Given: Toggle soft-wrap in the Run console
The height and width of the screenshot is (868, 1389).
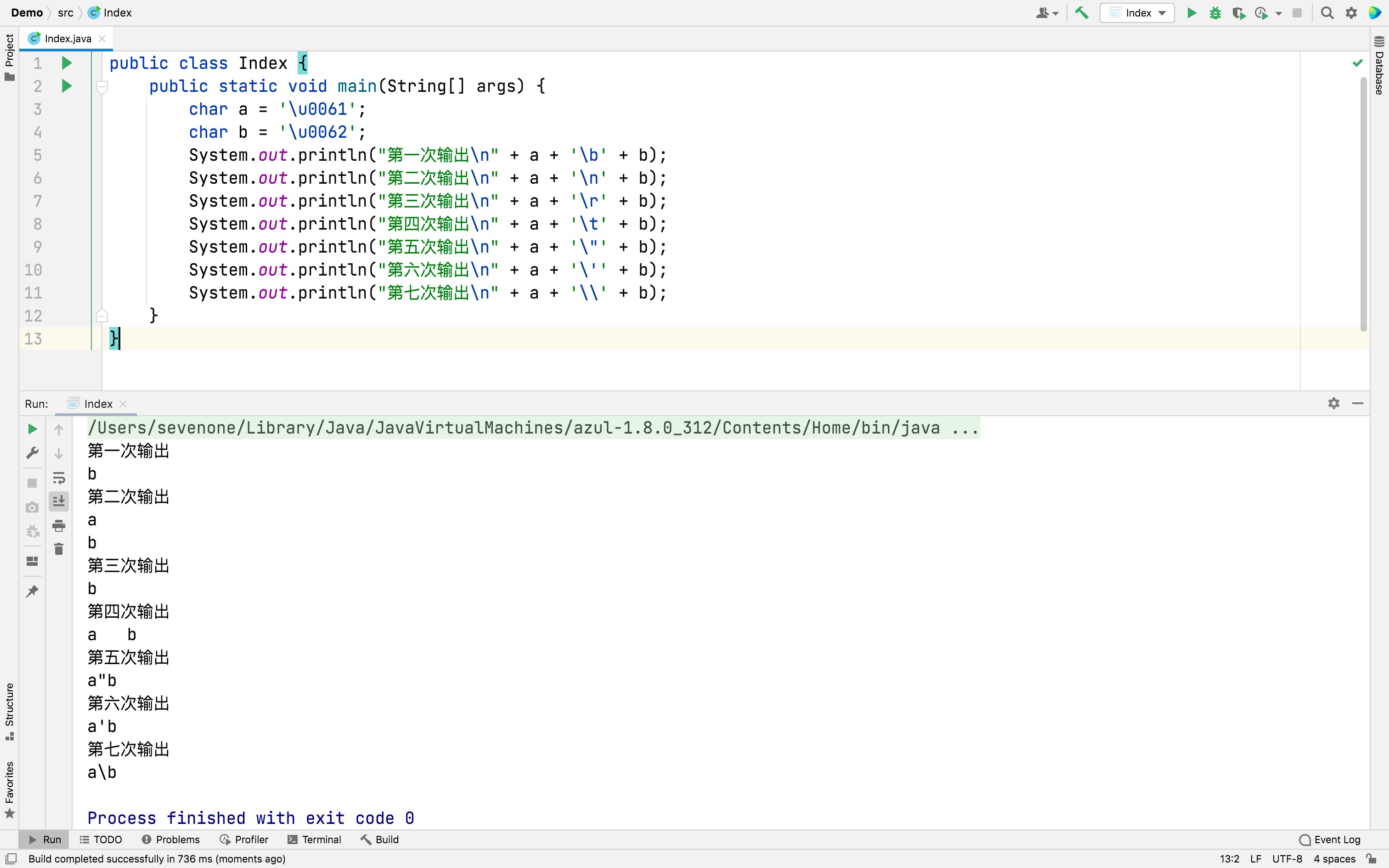Looking at the screenshot, I should (58, 478).
